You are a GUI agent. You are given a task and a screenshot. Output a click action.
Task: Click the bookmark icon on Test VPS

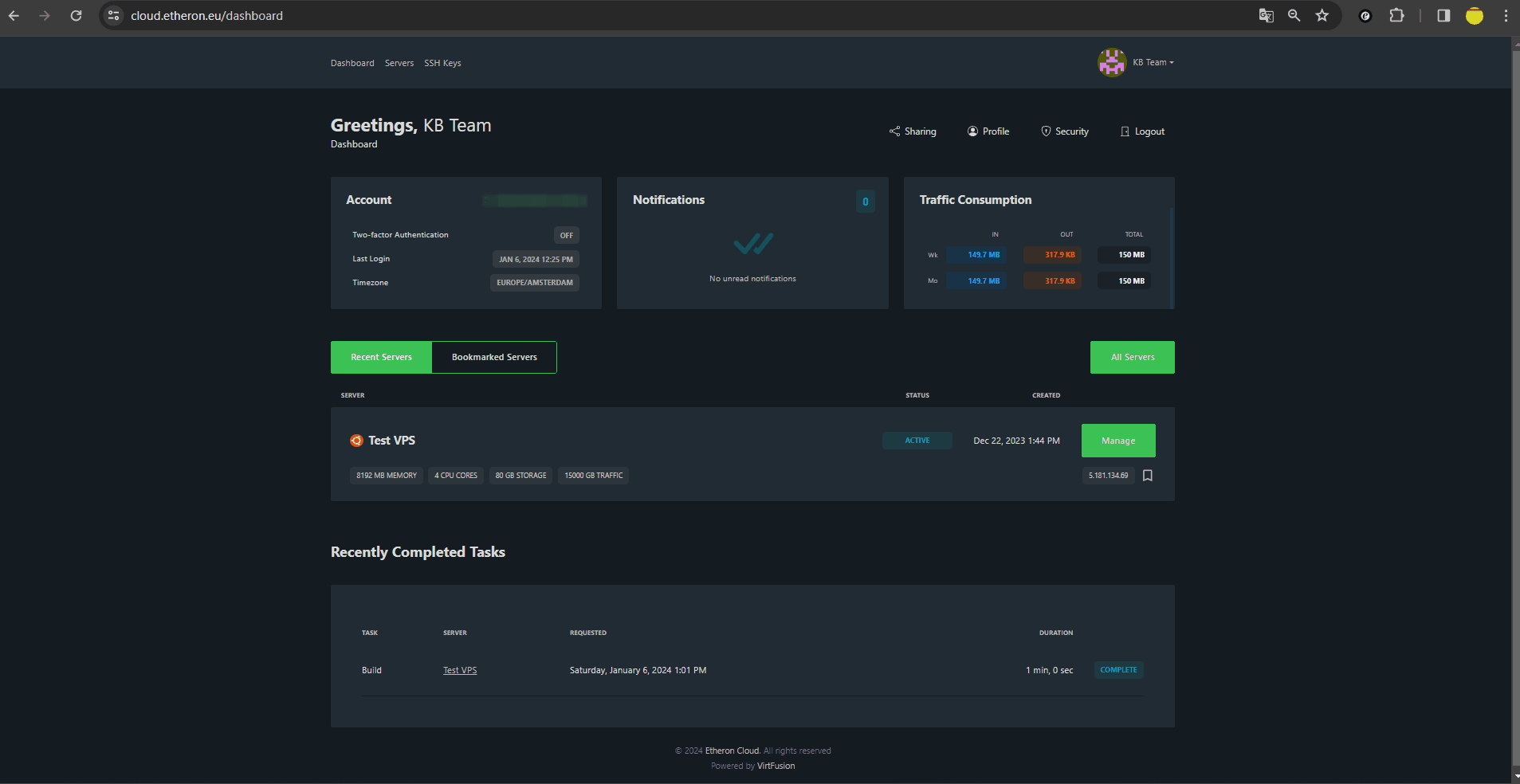tap(1148, 476)
